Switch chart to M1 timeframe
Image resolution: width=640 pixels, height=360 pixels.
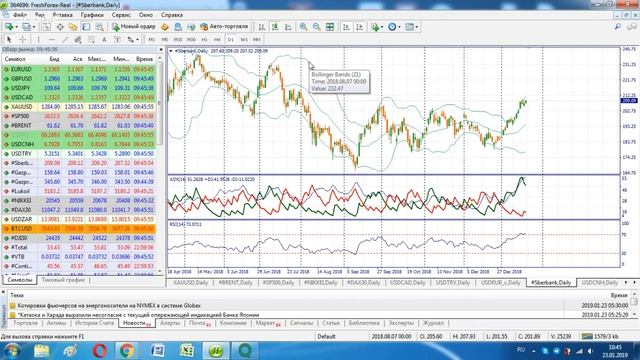[x=151, y=40]
